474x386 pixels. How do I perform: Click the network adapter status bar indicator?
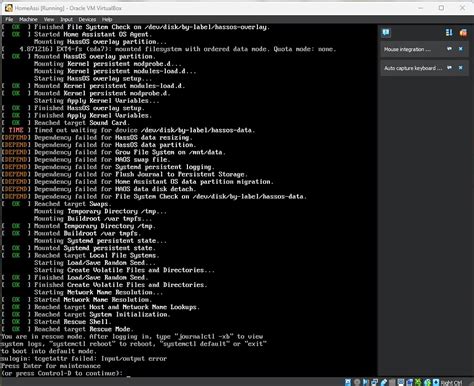pyautogui.click(x=374, y=382)
